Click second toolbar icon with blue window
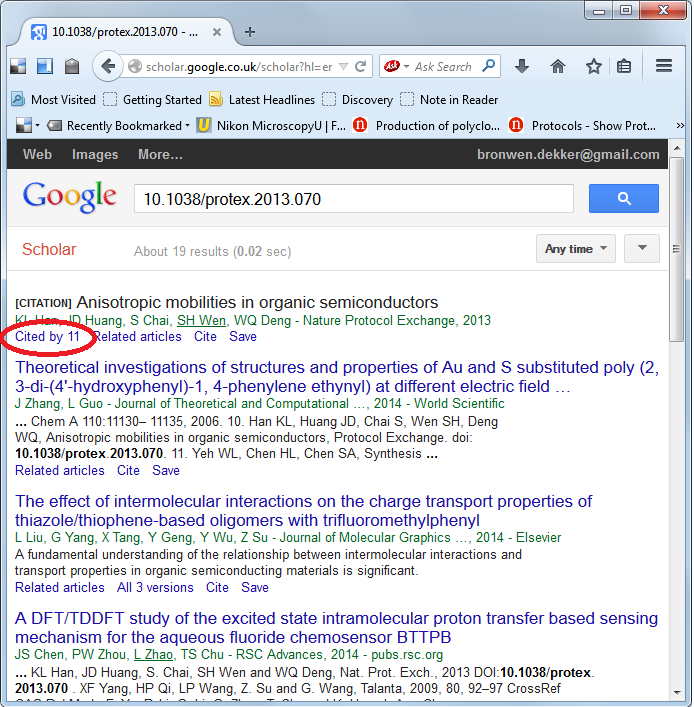 click(45, 66)
